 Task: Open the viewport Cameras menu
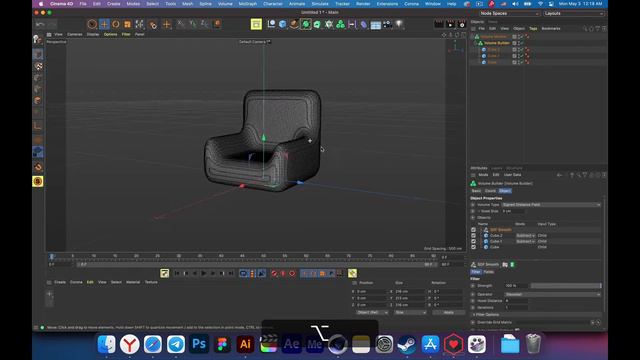coord(75,34)
